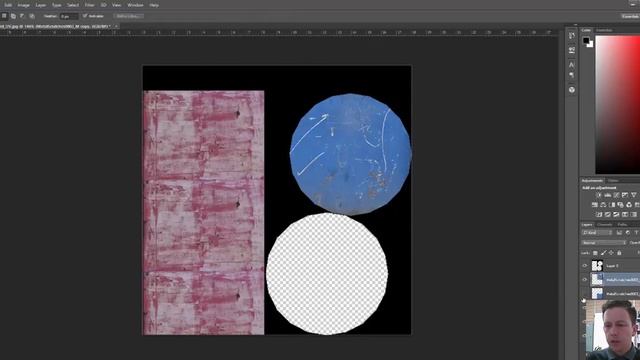Screen dimensions: 640x360
Task: Toggle lock all padlock icon
Action: [619, 253]
